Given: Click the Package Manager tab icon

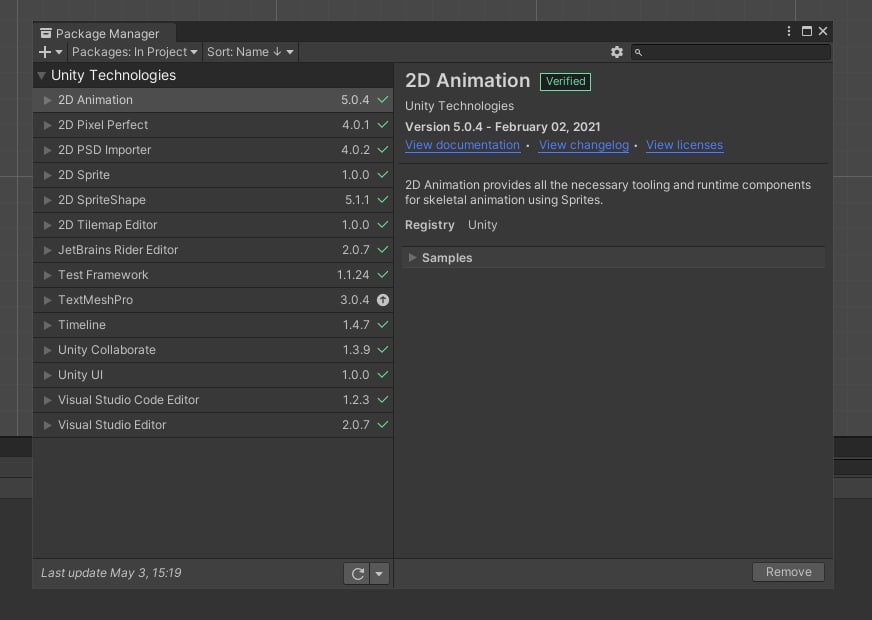Looking at the screenshot, I should [46, 33].
